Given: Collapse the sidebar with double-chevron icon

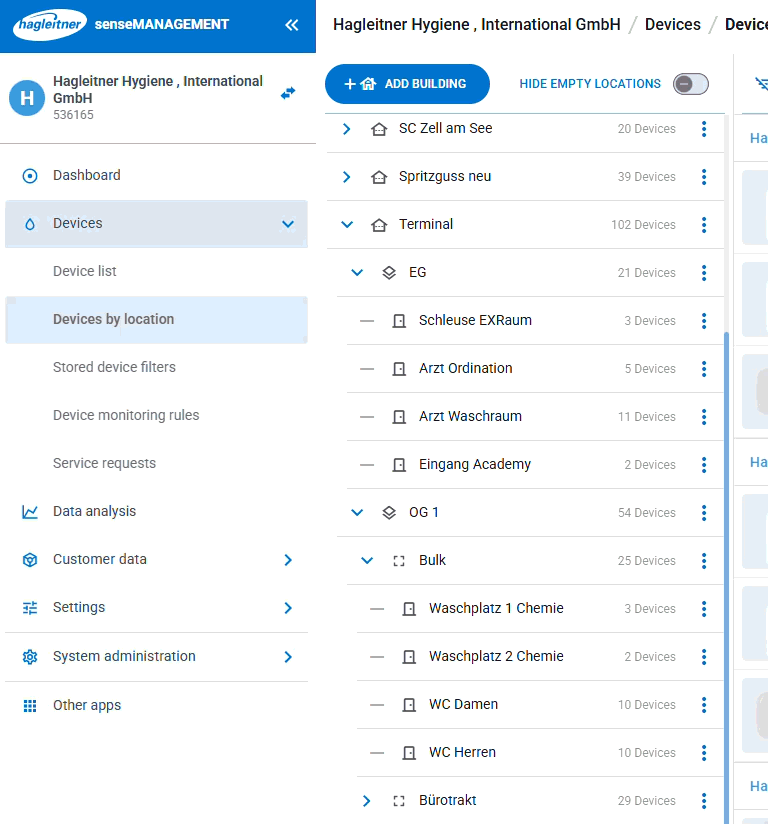Looking at the screenshot, I should (x=291, y=25).
